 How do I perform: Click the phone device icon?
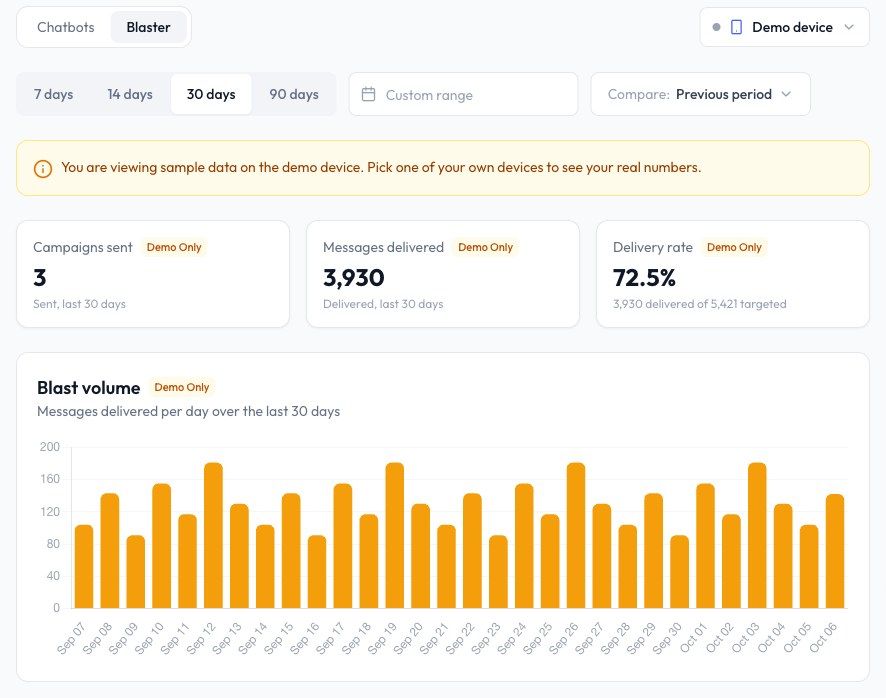tap(736, 27)
